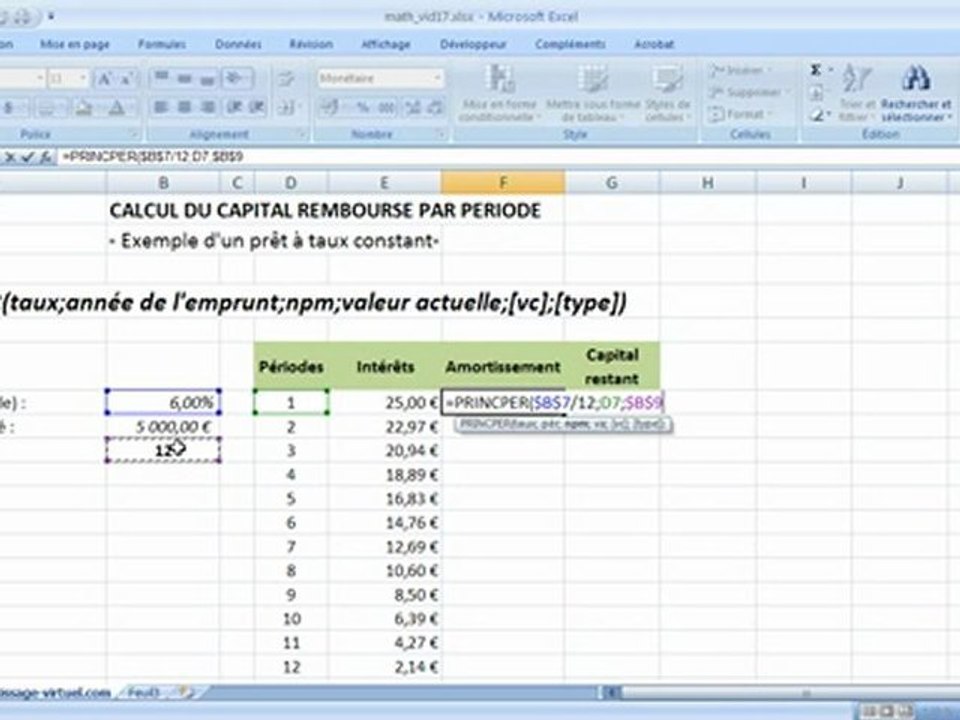Click inside the formula bar text
This screenshot has width=960, height=720.
tap(153, 157)
